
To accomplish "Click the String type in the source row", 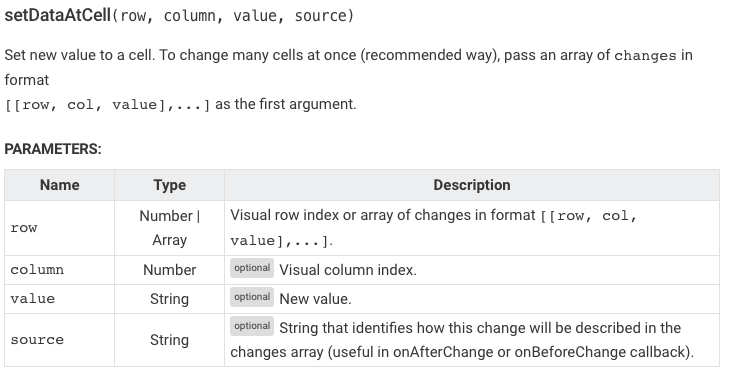I will pyautogui.click(x=169, y=340).
